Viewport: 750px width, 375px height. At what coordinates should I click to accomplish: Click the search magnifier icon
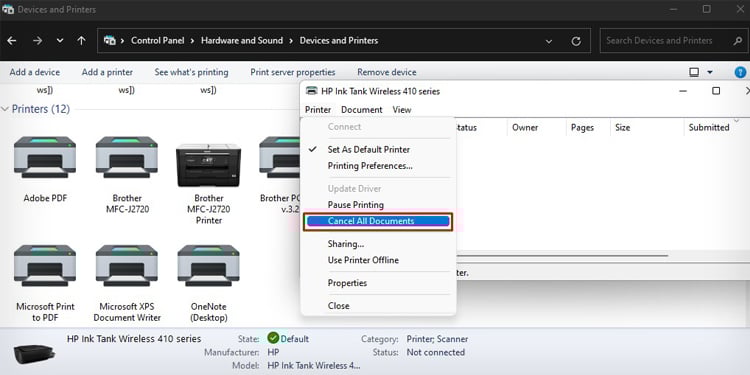(738, 41)
